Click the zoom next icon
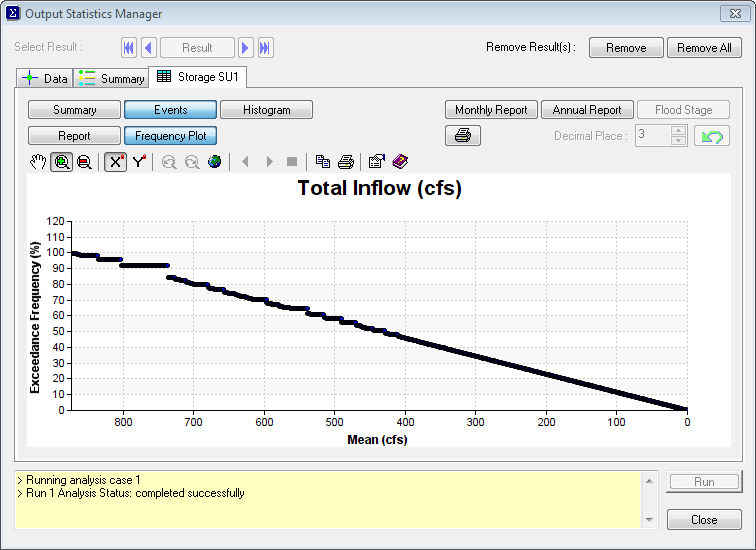 [x=192, y=161]
